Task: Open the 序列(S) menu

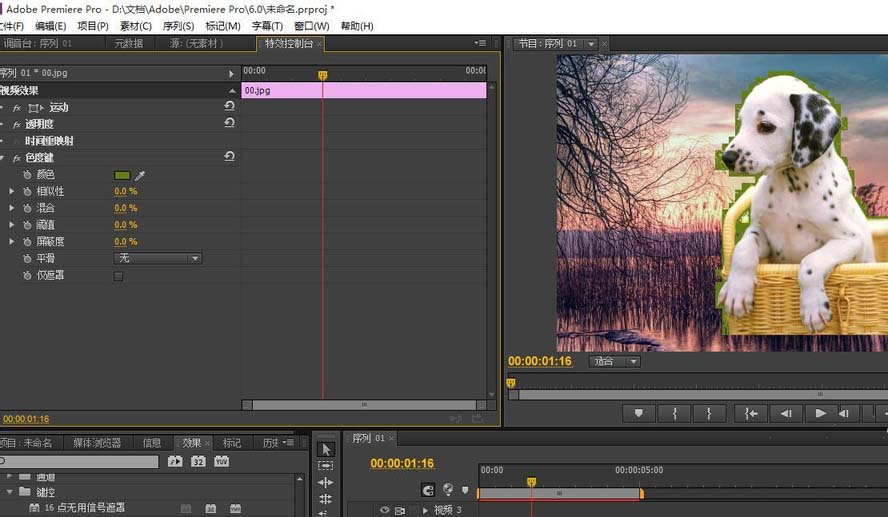Action: [x=178, y=26]
